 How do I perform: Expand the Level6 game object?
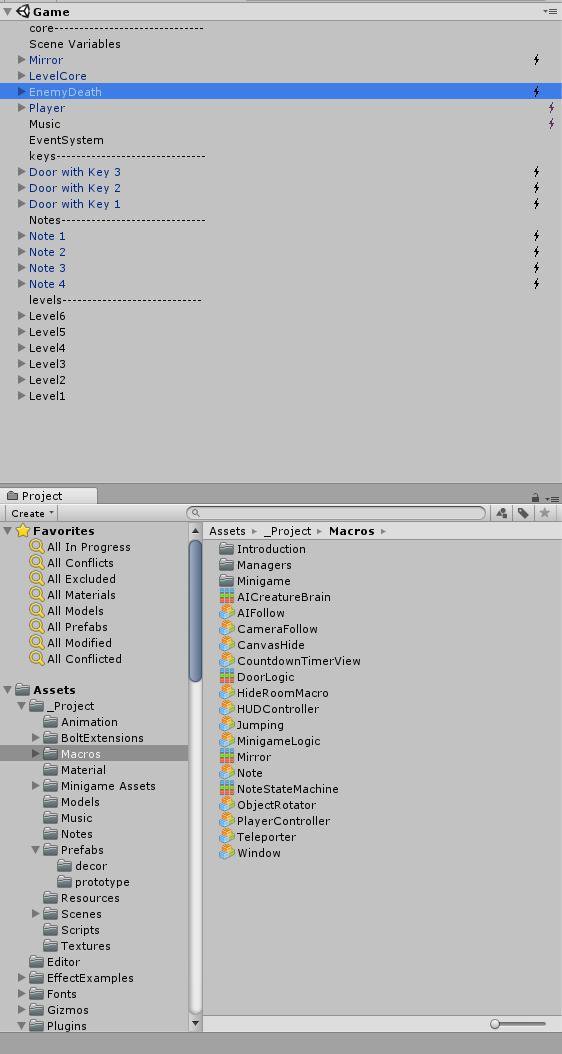(22, 316)
